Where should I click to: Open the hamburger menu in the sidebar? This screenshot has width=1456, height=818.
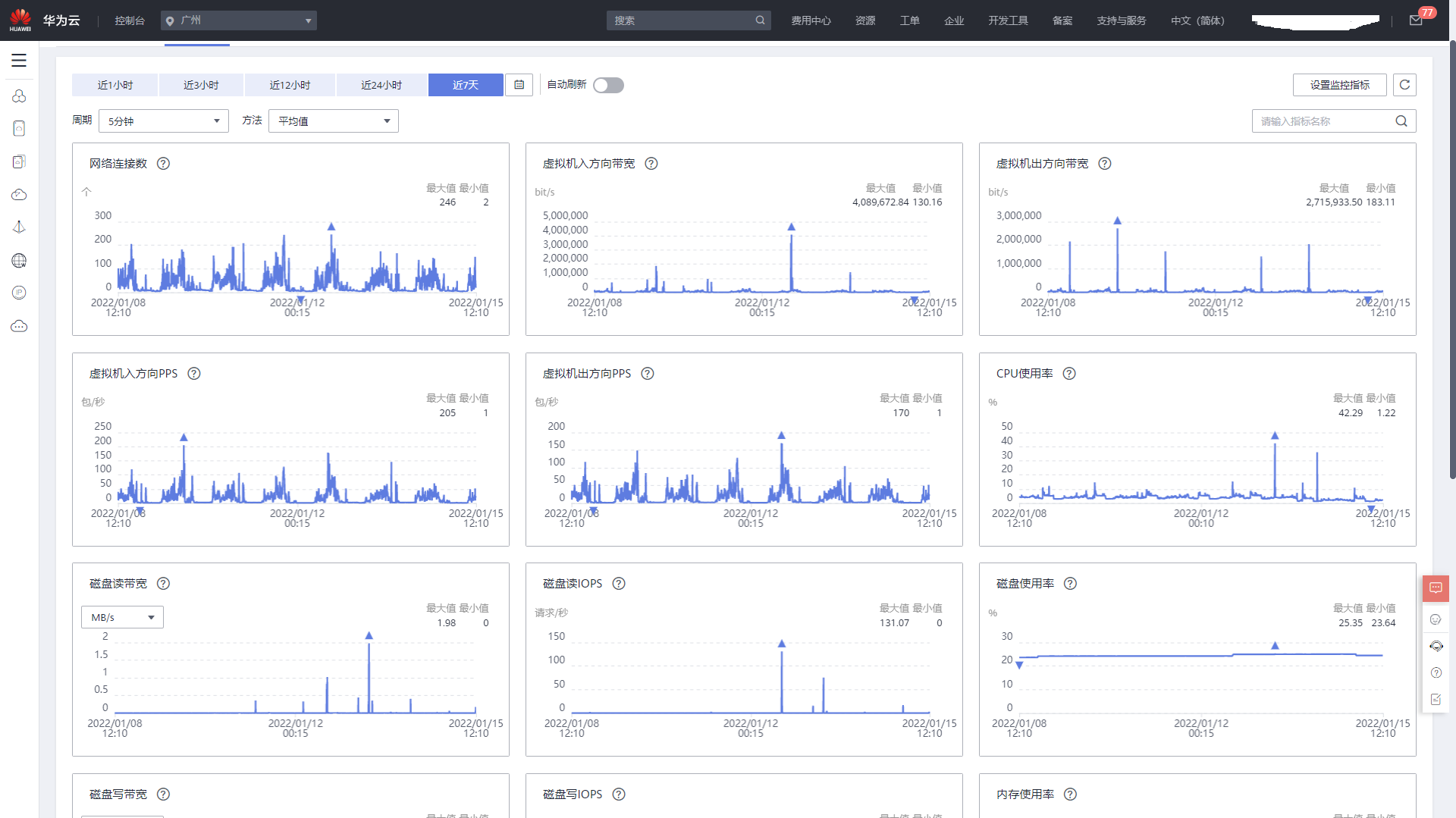coord(19,61)
